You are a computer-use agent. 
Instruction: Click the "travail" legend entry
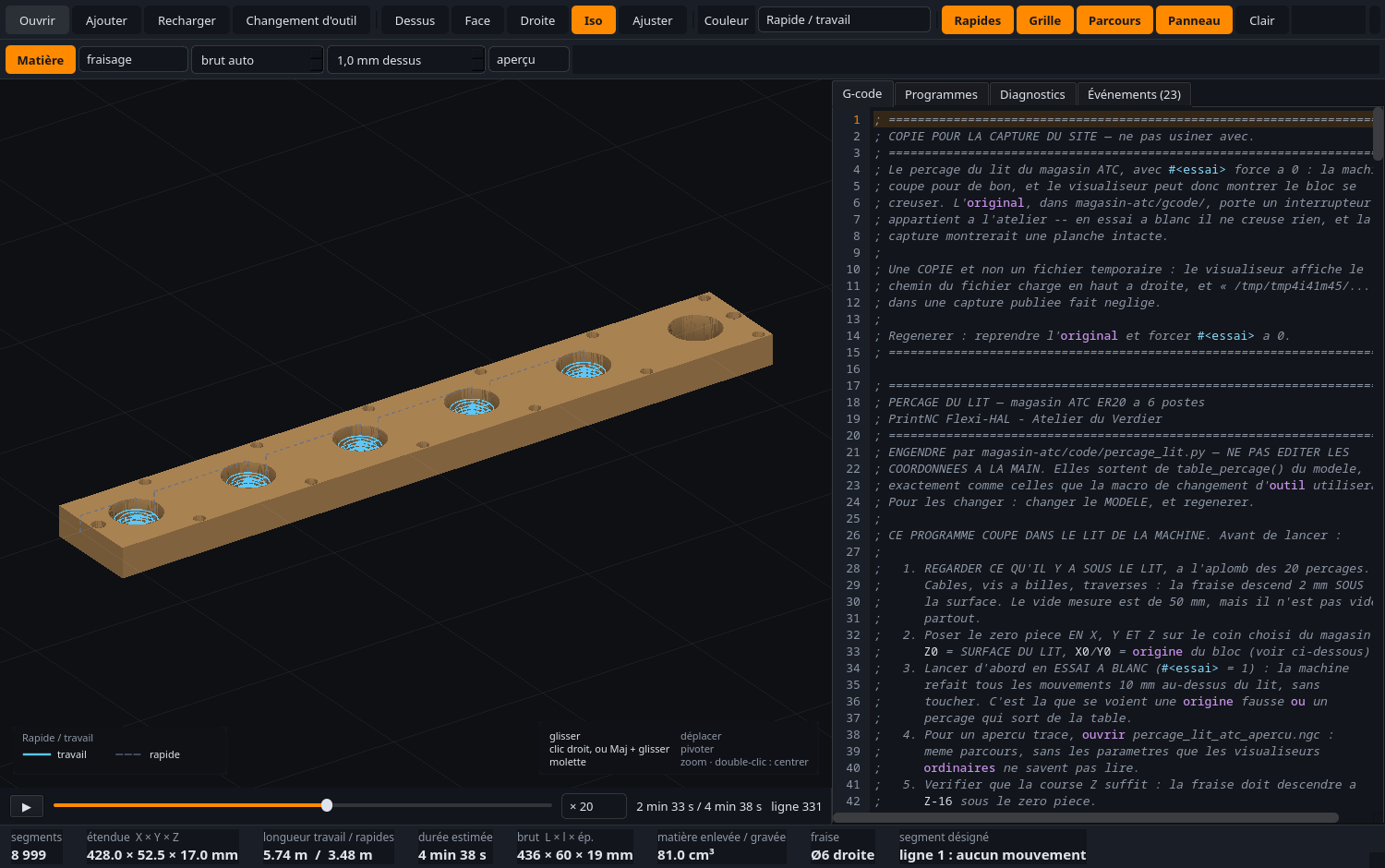[x=54, y=754]
